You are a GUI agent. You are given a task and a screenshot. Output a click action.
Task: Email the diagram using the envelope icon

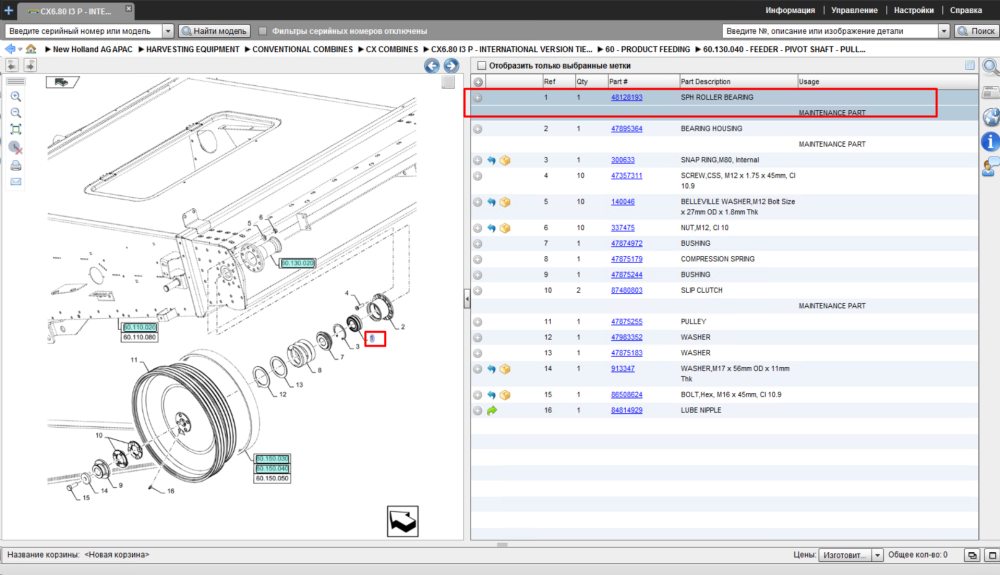click(16, 182)
